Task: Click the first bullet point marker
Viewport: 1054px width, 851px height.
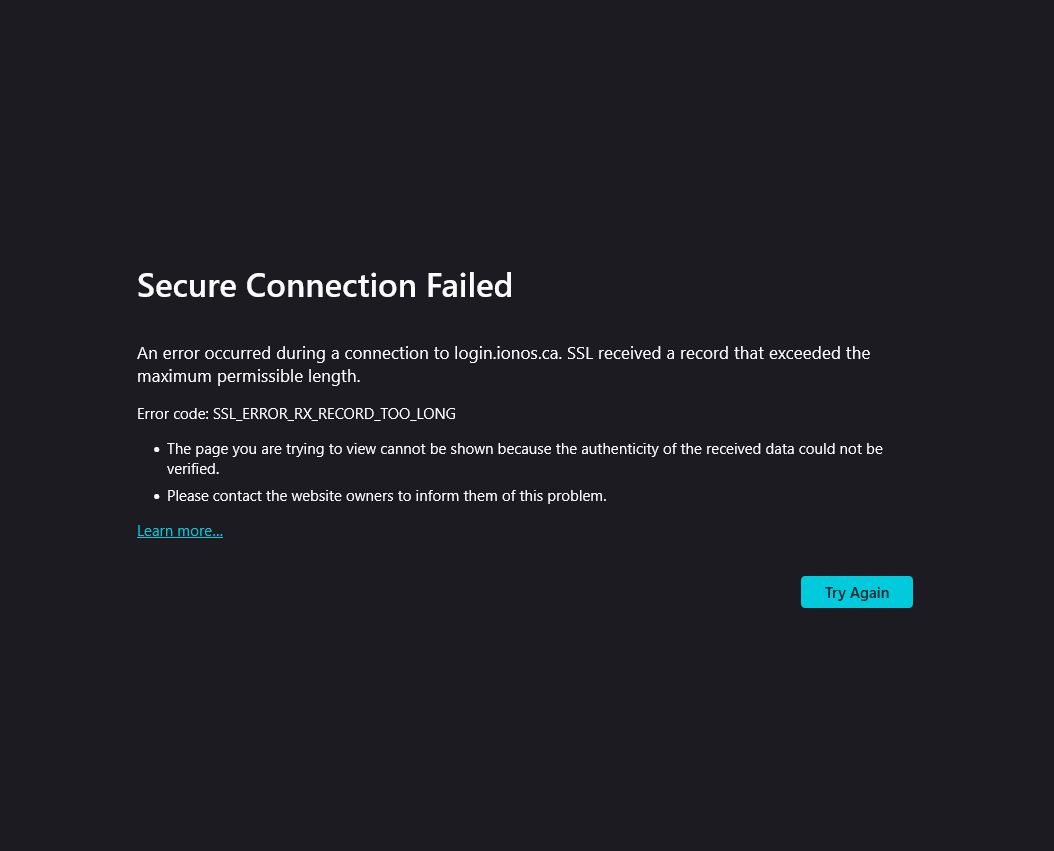Action: point(157,450)
